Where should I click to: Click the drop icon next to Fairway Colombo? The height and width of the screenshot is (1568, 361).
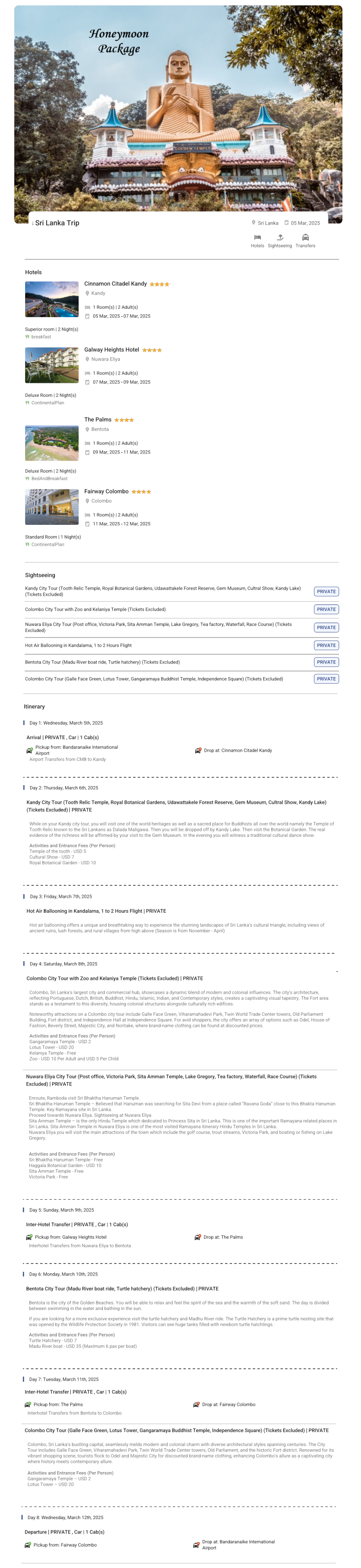pos(197,1404)
